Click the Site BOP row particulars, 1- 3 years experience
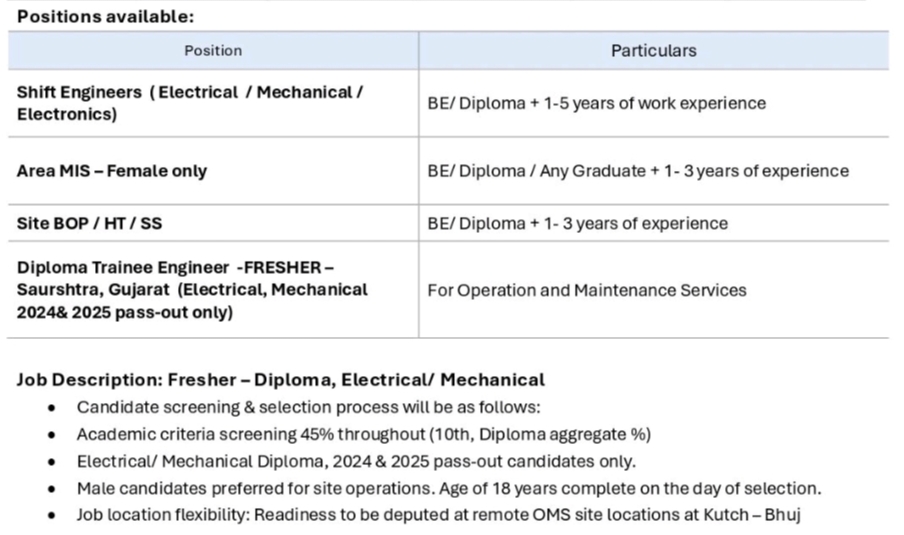 (x=578, y=223)
